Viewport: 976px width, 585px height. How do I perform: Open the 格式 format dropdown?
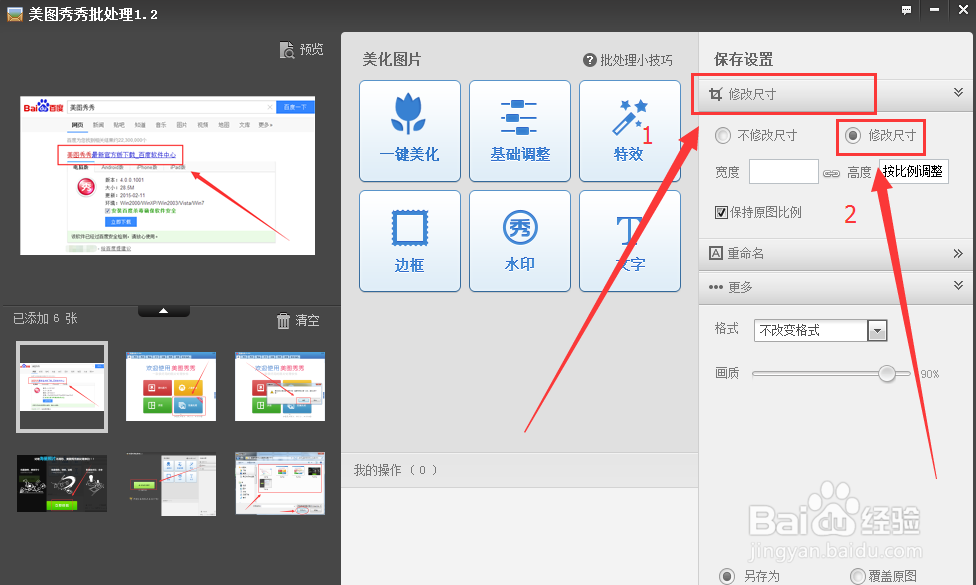820,330
